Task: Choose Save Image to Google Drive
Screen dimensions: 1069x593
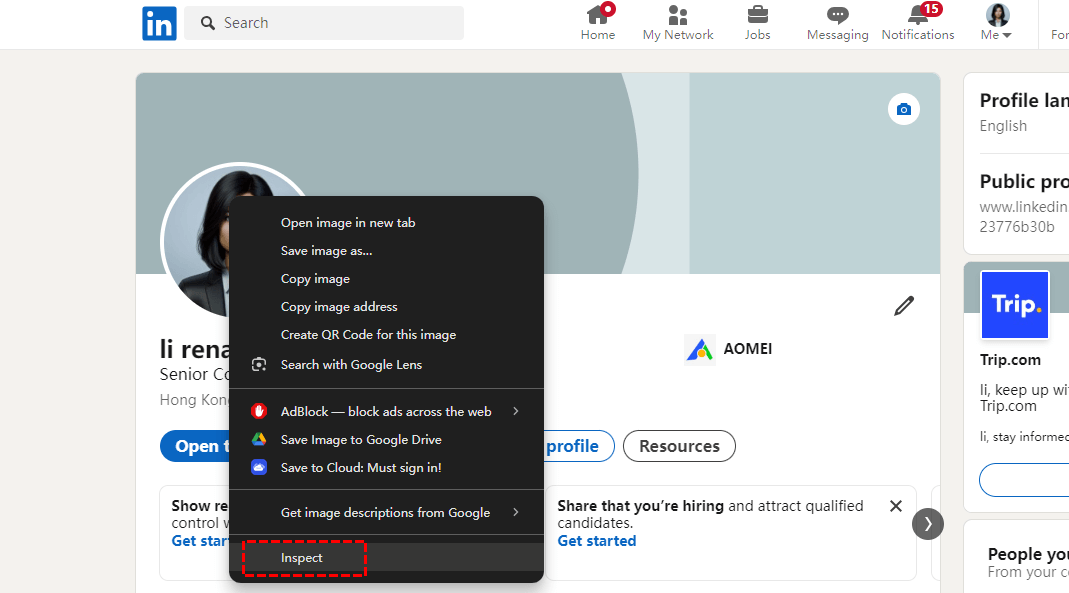Action: (386, 440)
